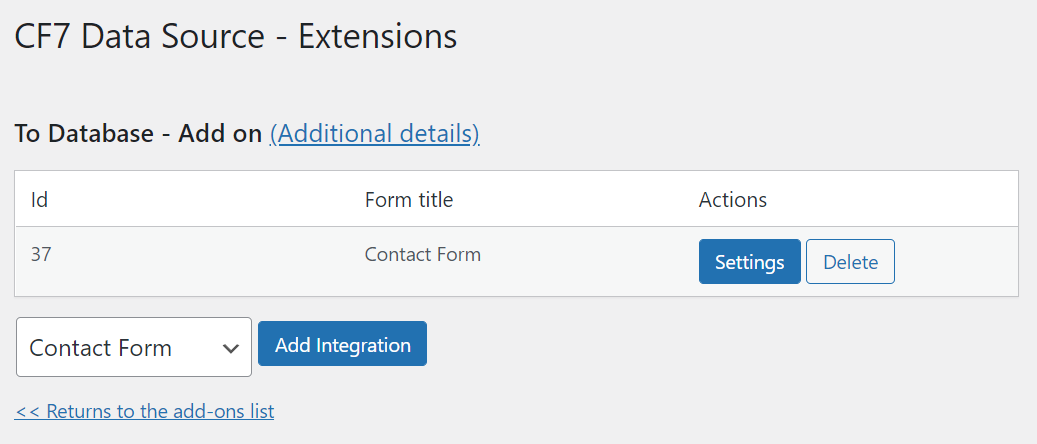The height and width of the screenshot is (444, 1037).
Task: Select the Id value 37 cell
Action: click(41, 255)
